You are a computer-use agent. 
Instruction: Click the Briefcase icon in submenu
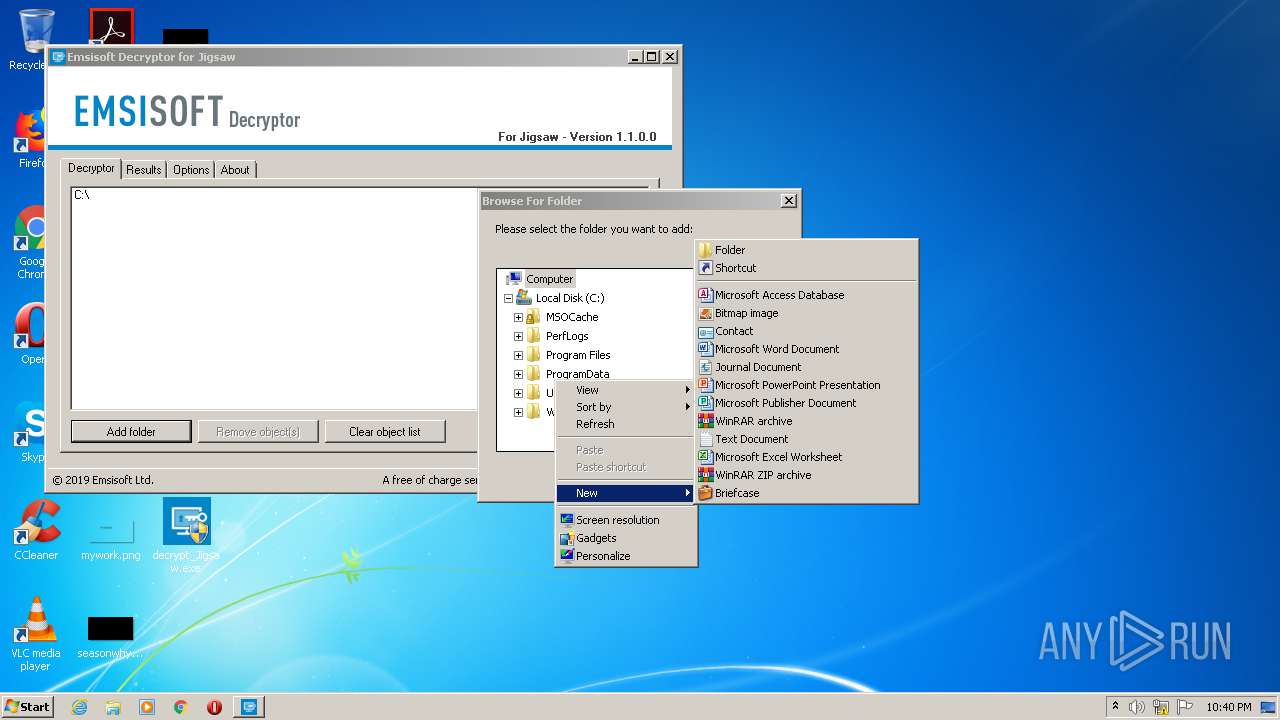coord(705,493)
